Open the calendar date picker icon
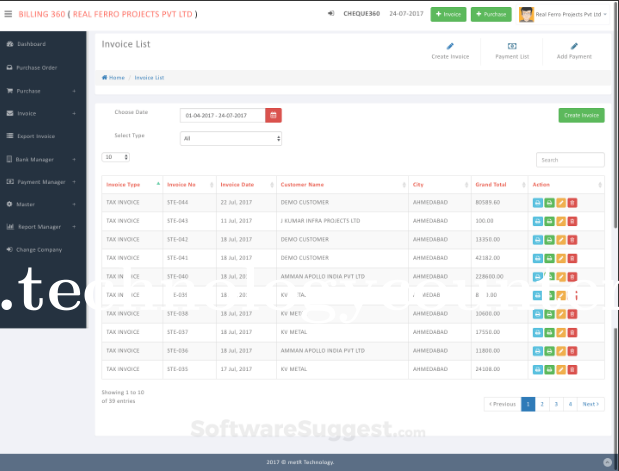The width and height of the screenshot is (619, 471). (x=273, y=115)
